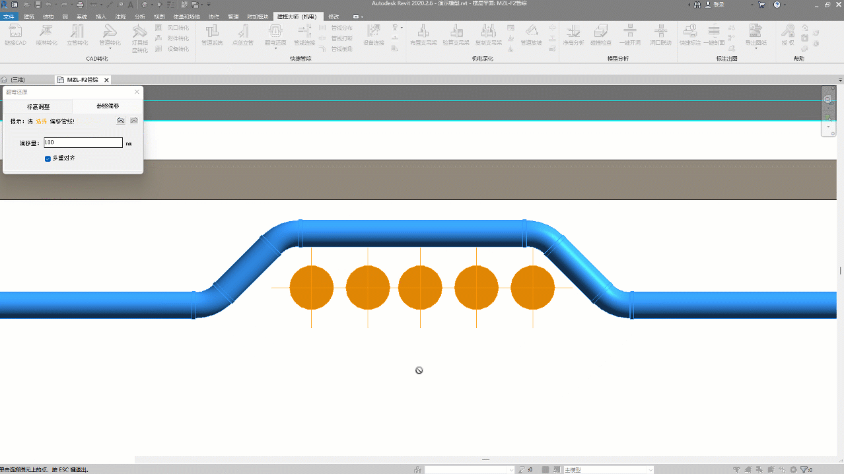The image size is (844, 474).
Task: Click the middle orange circular pipe section
Action: click(x=420, y=287)
